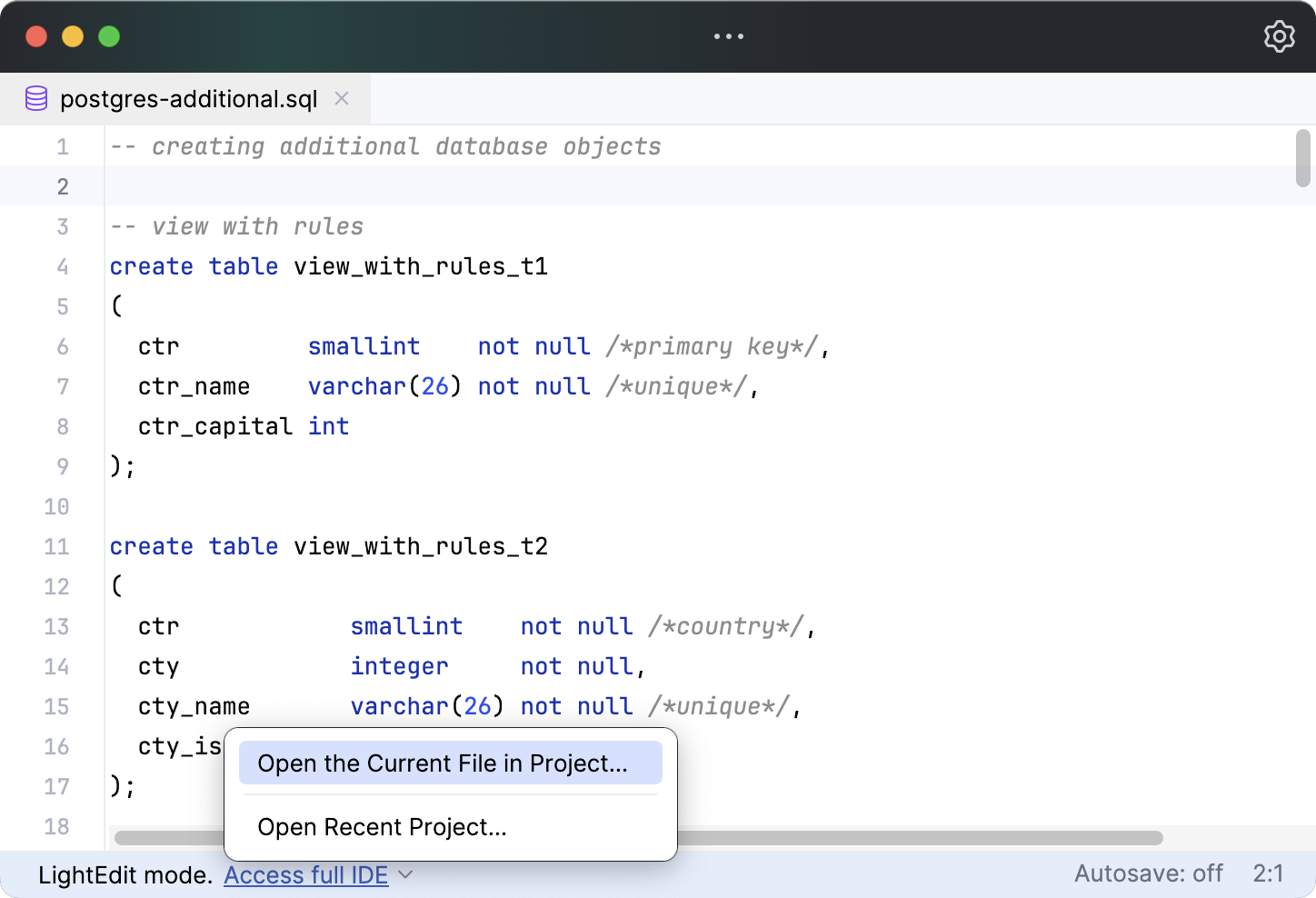
Task: Click the ellipsis menu in the title bar
Action: click(x=728, y=36)
